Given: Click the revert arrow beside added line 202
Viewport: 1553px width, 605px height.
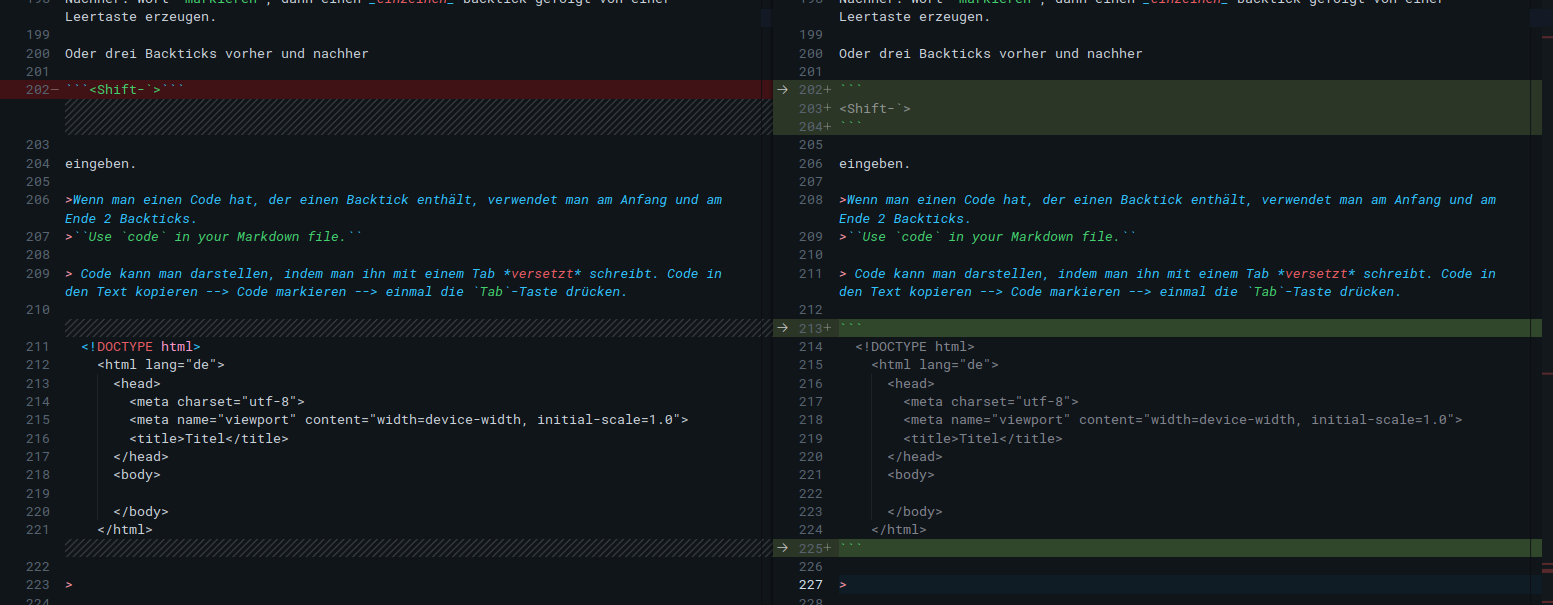Looking at the screenshot, I should click(x=782, y=90).
